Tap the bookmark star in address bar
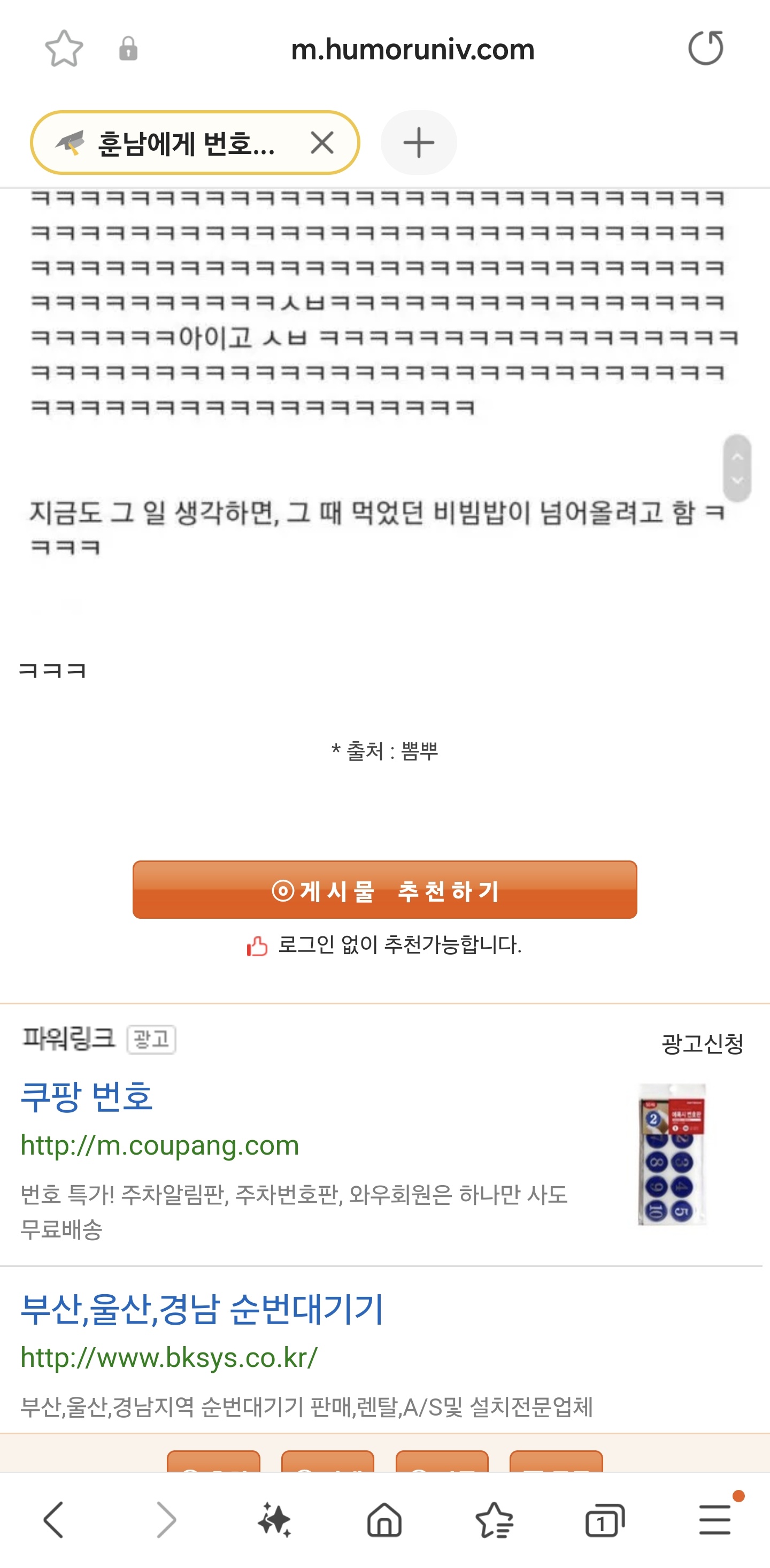 64,49
